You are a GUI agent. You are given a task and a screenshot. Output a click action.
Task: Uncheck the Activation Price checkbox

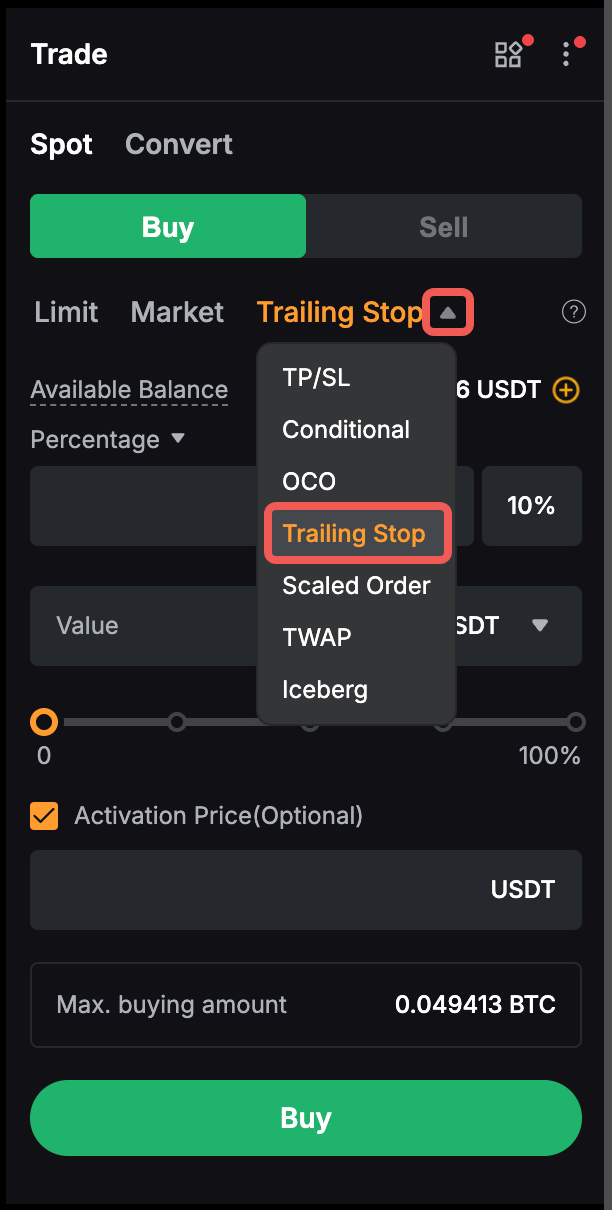pyautogui.click(x=44, y=816)
